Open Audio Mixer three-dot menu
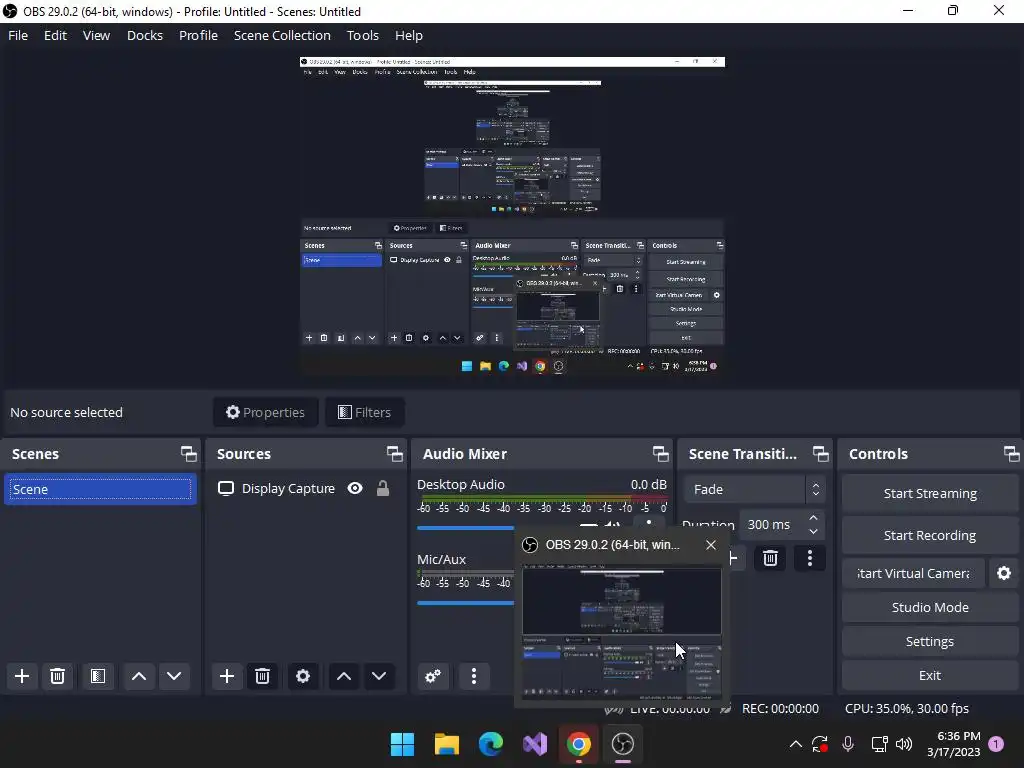Image resolution: width=1024 pixels, height=768 pixels. coord(473,676)
